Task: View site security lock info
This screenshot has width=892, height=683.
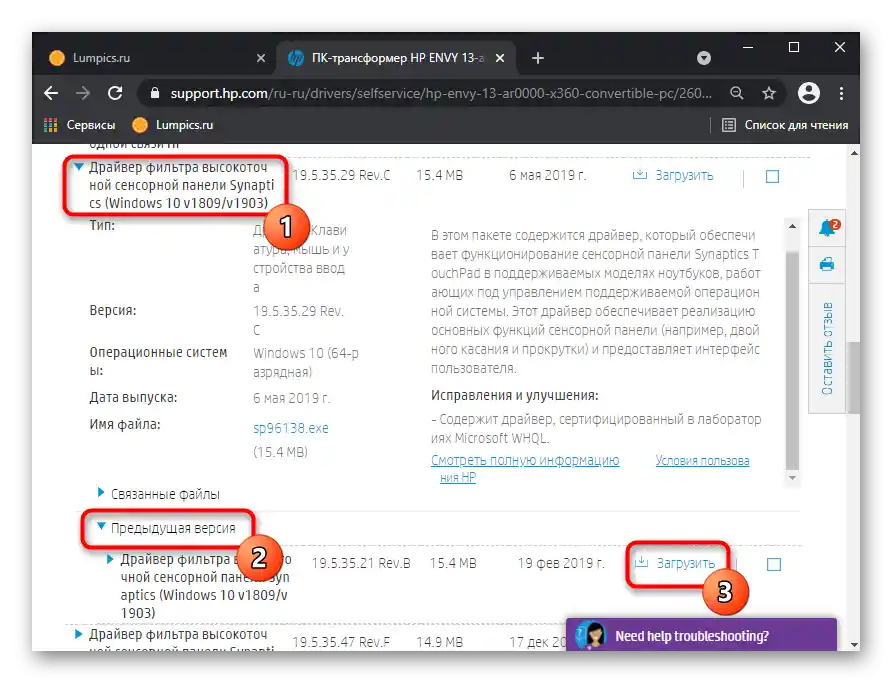Action: coord(155,93)
